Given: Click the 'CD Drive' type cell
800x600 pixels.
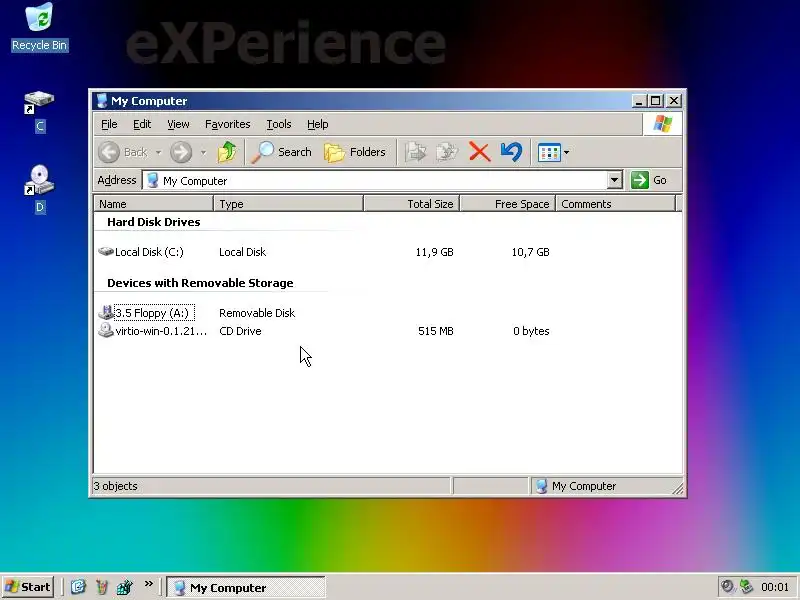Looking at the screenshot, I should (240, 331).
